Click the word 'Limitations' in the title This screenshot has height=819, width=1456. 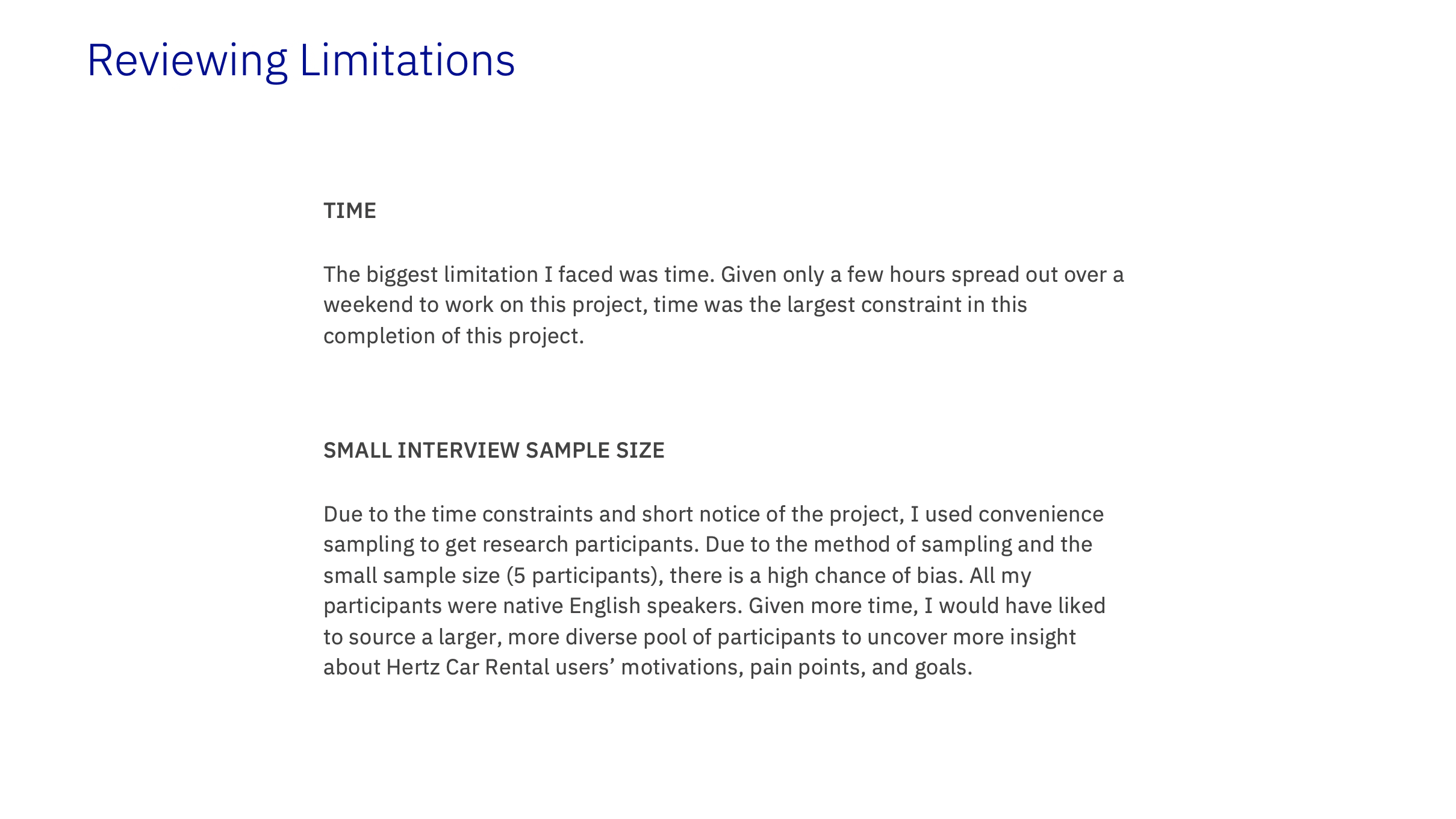click(x=407, y=61)
